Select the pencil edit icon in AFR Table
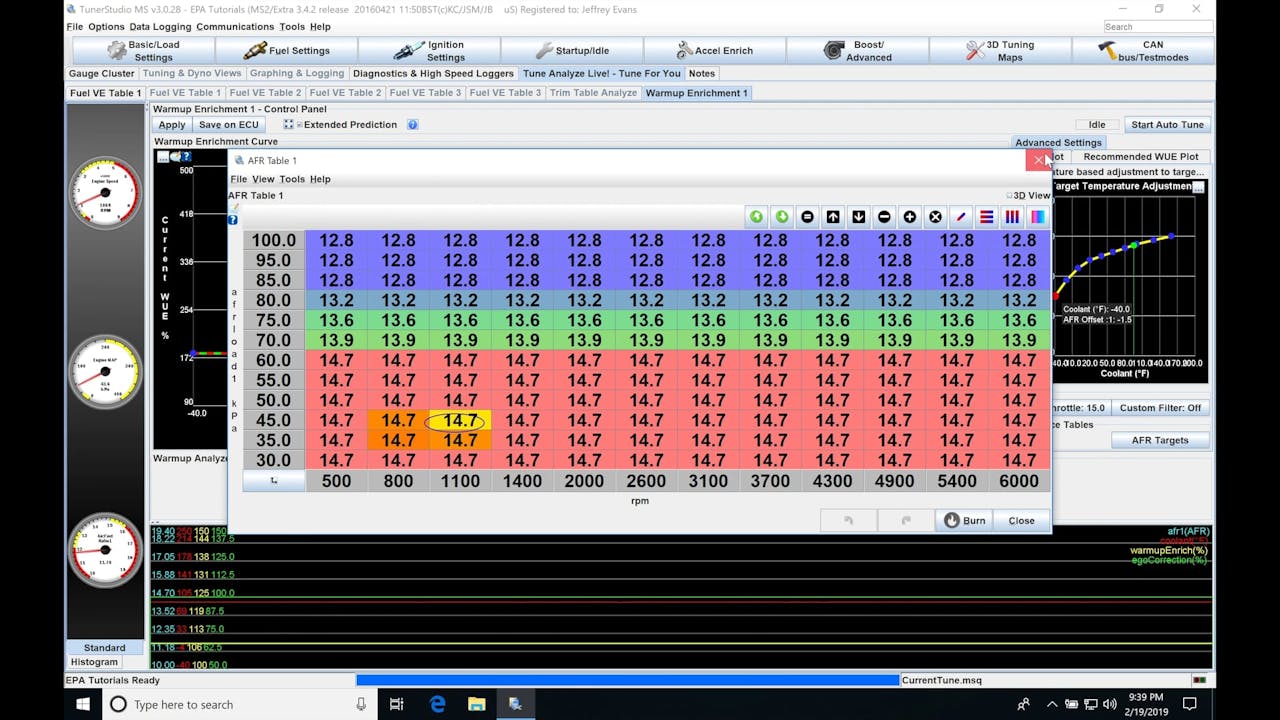Image resolution: width=1280 pixels, height=720 pixels. (x=960, y=216)
